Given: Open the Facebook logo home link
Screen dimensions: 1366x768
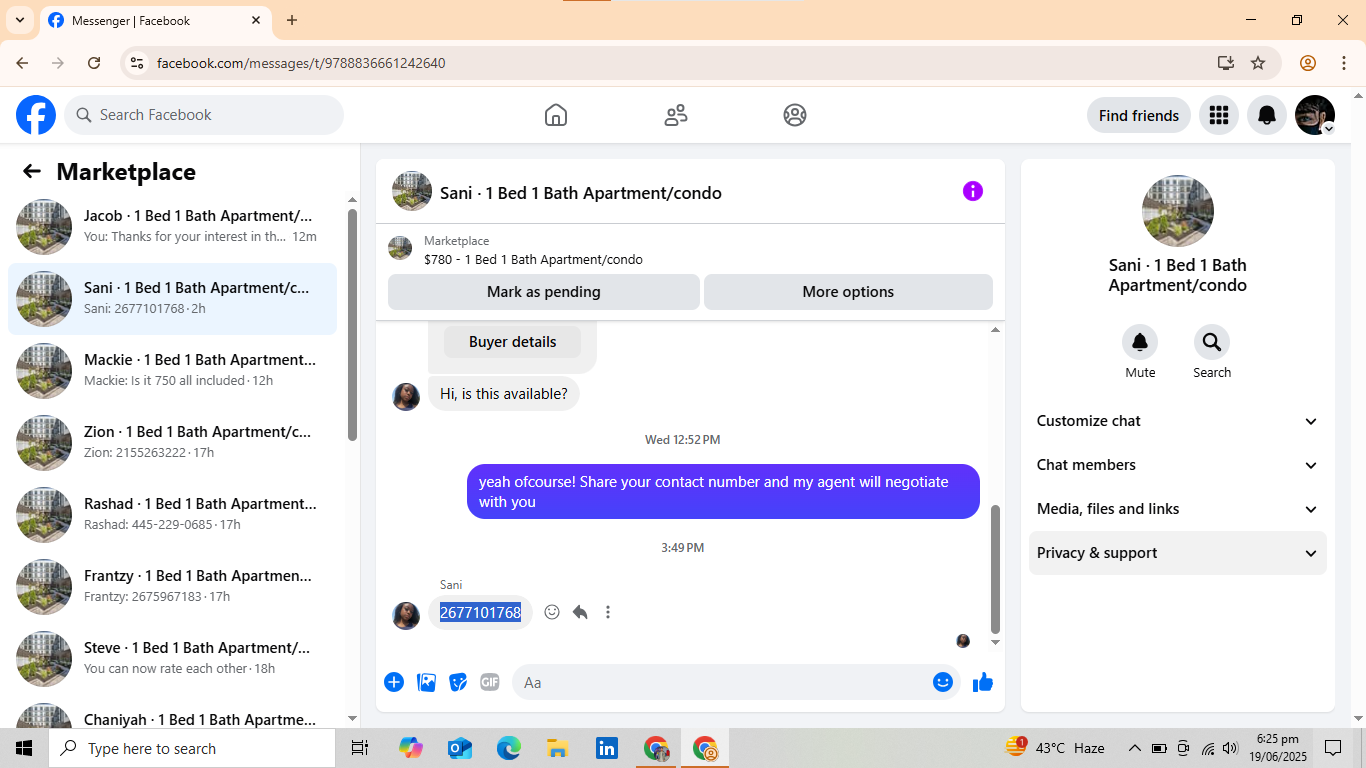Looking at the screenshot, I should tap(36, 115).
